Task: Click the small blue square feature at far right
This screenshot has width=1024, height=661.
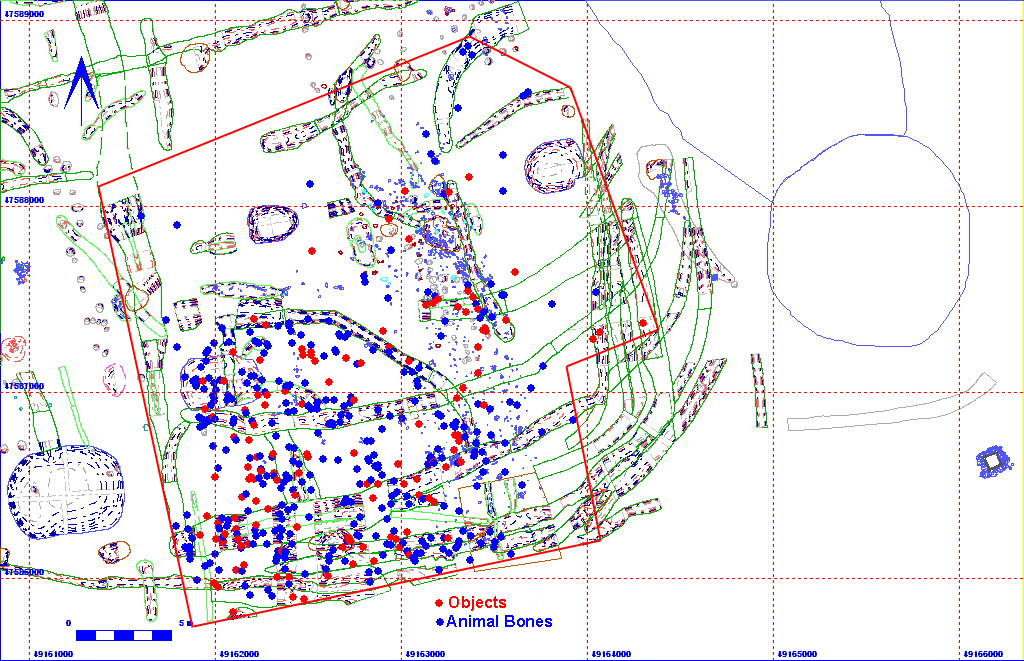Action: pos(993,462)
